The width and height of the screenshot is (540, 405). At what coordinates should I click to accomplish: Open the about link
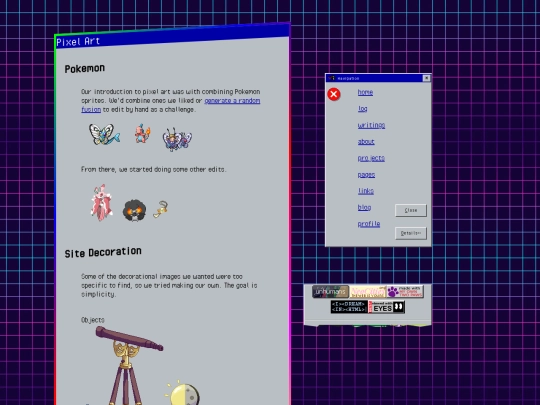[x=366, y=142]
